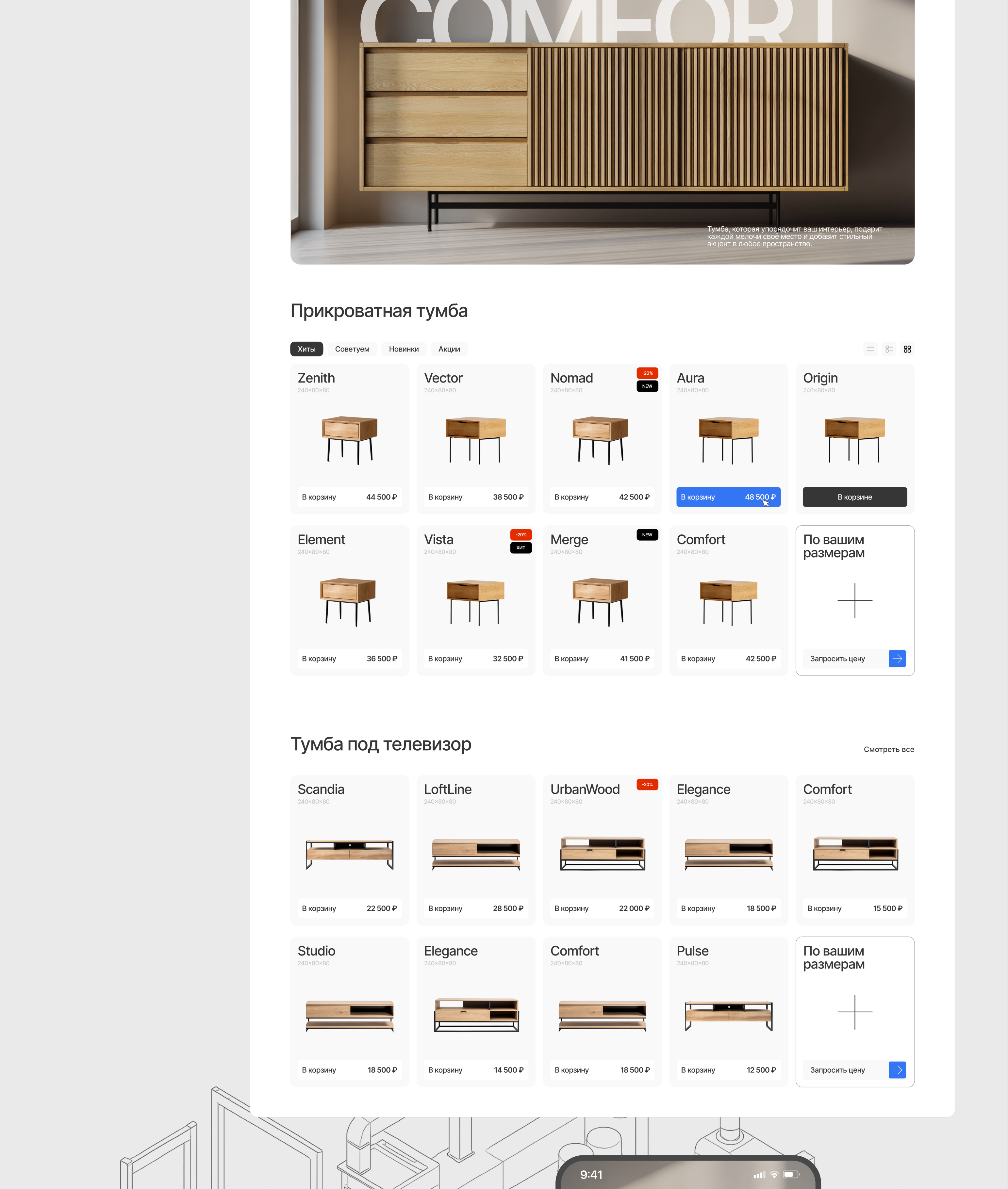
Task: Click the -20% badge on Nomad
Action: pyautogui.click(x=647, y=373)
